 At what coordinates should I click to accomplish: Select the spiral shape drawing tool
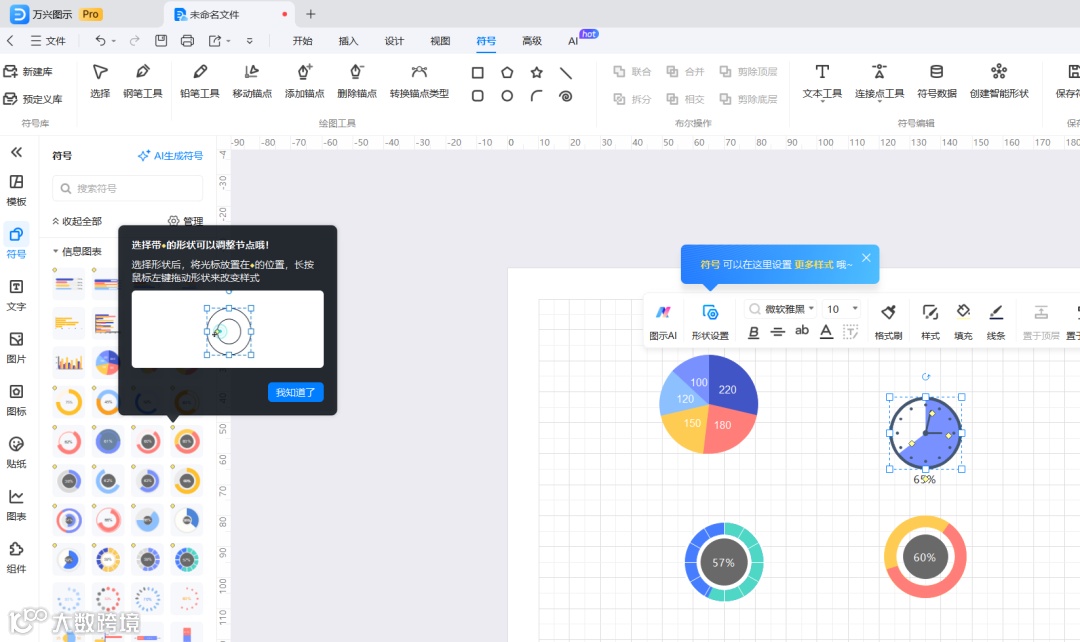[x=565, y=96]
